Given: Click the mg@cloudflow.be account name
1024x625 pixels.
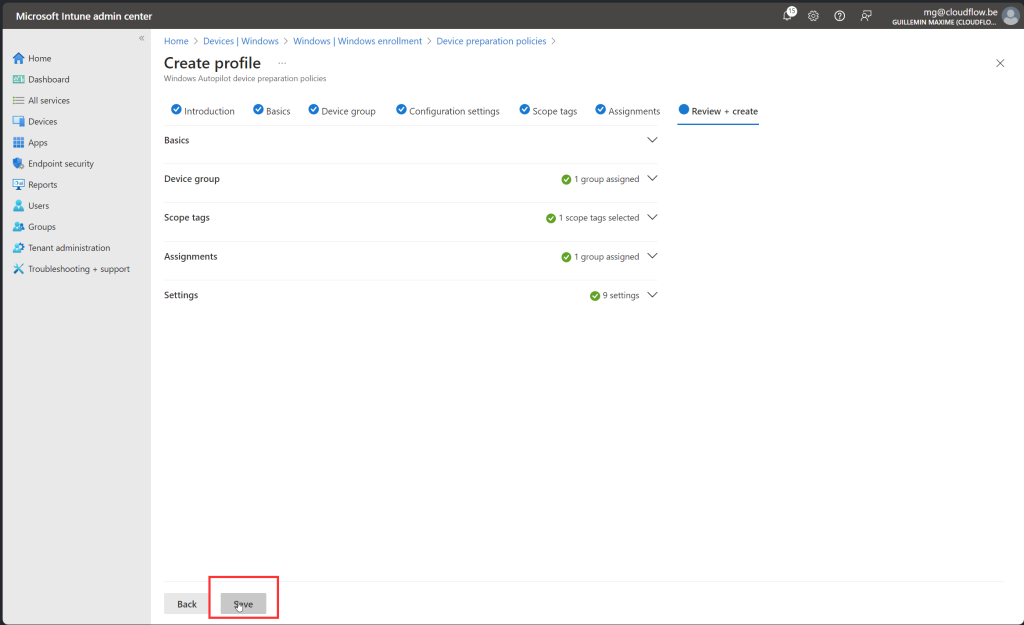Looking at the screenshot, I should click(960, 12).
